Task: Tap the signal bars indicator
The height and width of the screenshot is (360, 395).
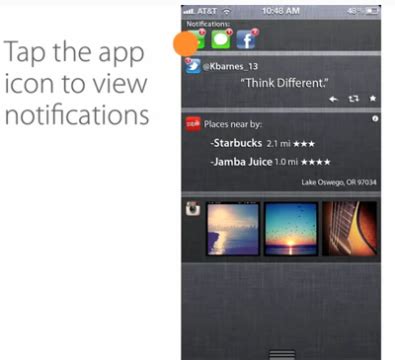Action: [x=188, y=12]
